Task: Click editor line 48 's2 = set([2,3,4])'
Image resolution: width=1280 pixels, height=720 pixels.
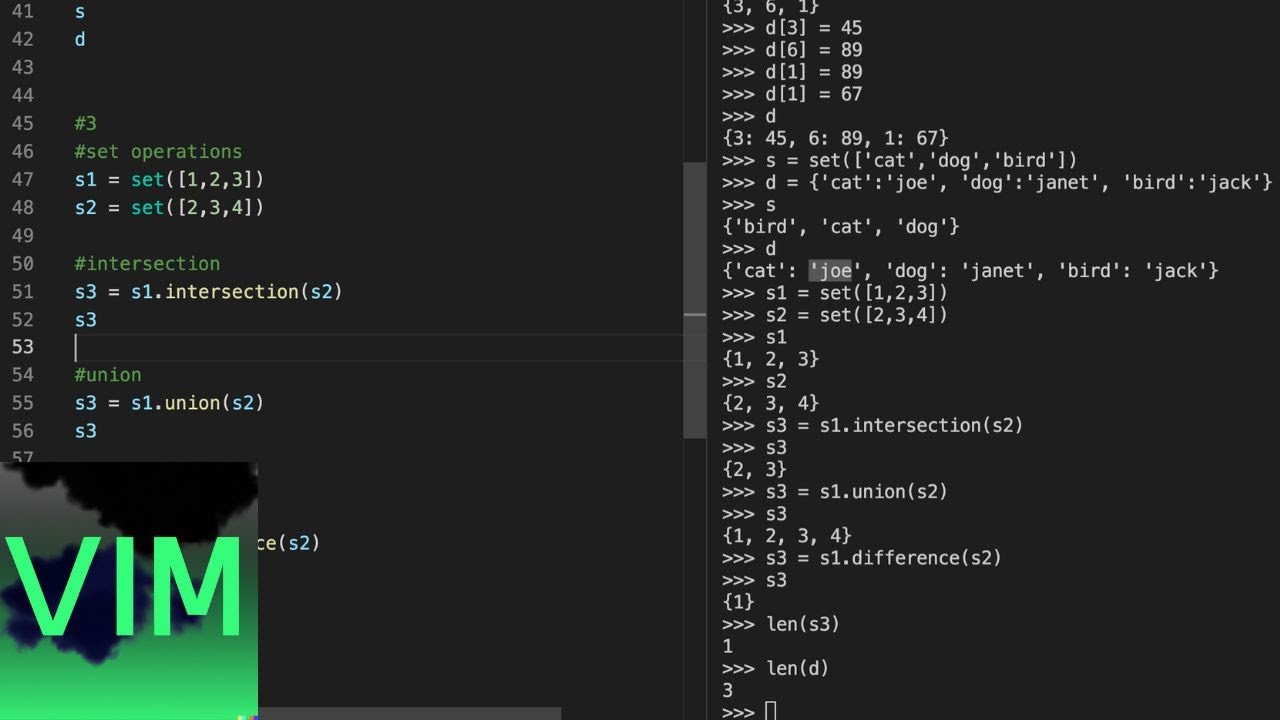Action: point(169,207)
